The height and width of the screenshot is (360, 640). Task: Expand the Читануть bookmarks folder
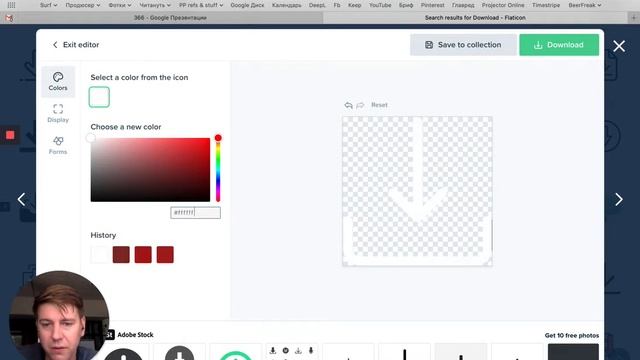(155, 5)
